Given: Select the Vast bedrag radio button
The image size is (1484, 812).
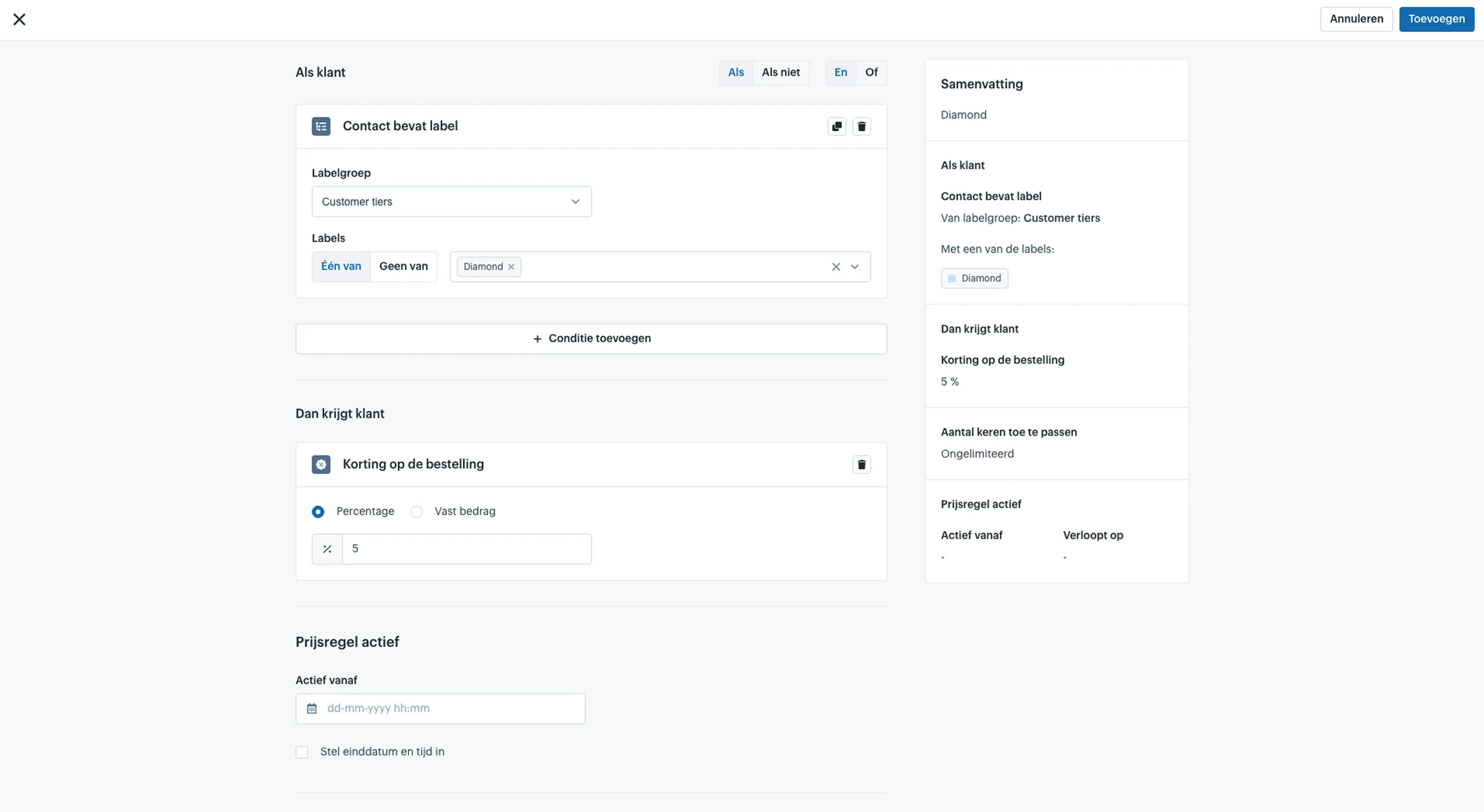Looking at the screenshot, I should pos(416,511).
